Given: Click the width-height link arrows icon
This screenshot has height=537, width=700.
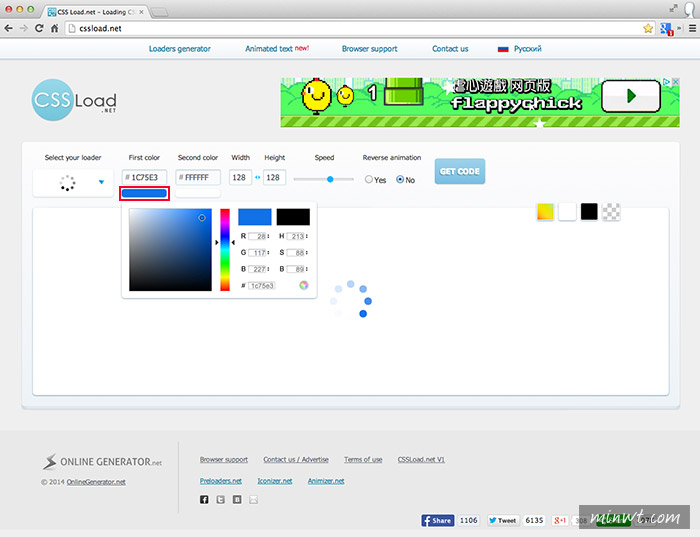Looking at the screenshot, I should pyautogui.click(x=257, y=178).
